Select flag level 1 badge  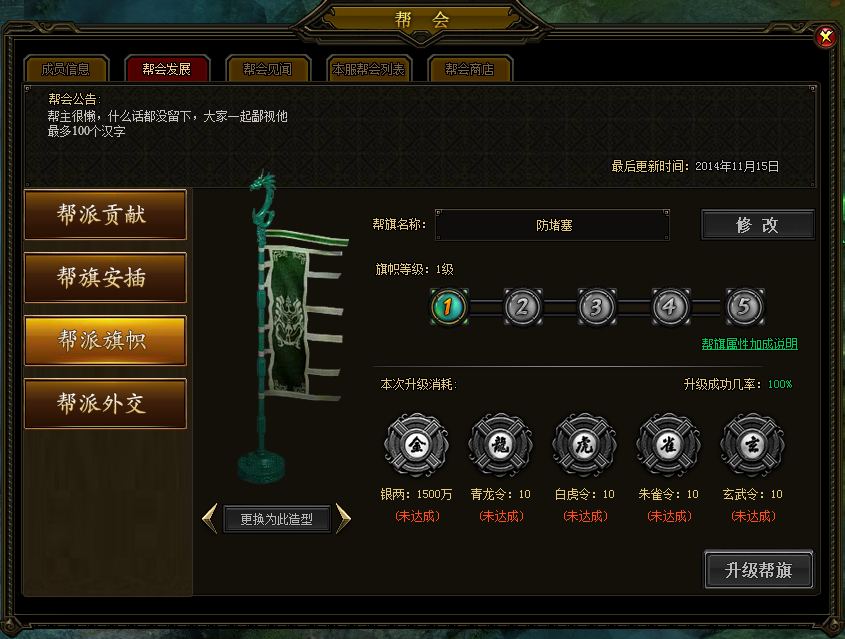(x=448, y=307)
